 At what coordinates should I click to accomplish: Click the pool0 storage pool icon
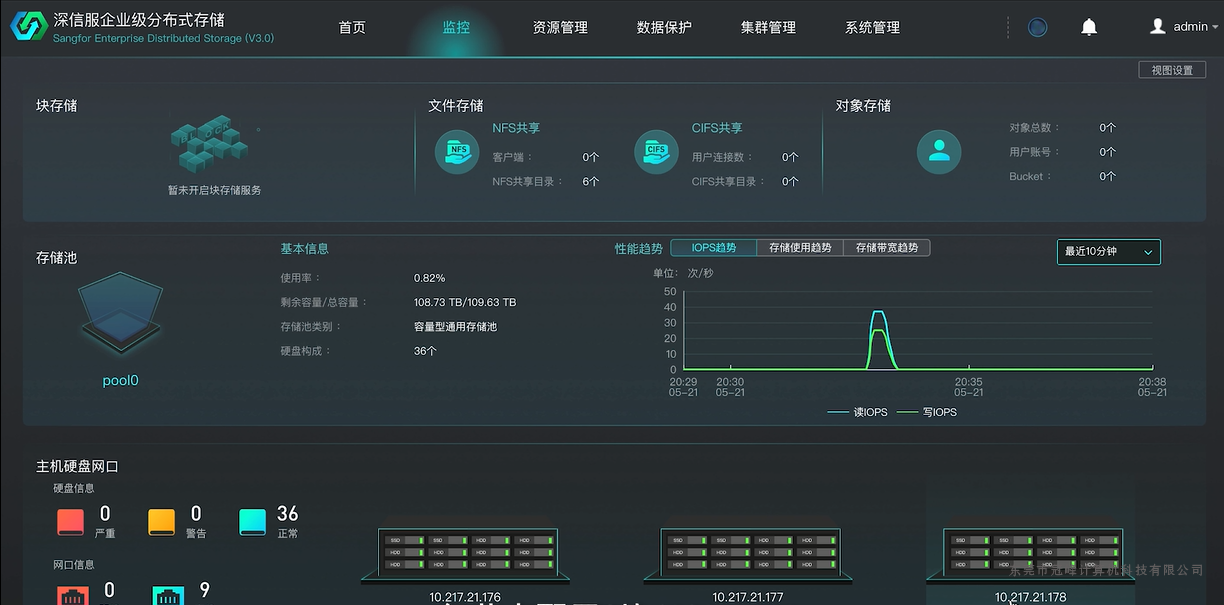pyautogui.click(x=120, y=313)
